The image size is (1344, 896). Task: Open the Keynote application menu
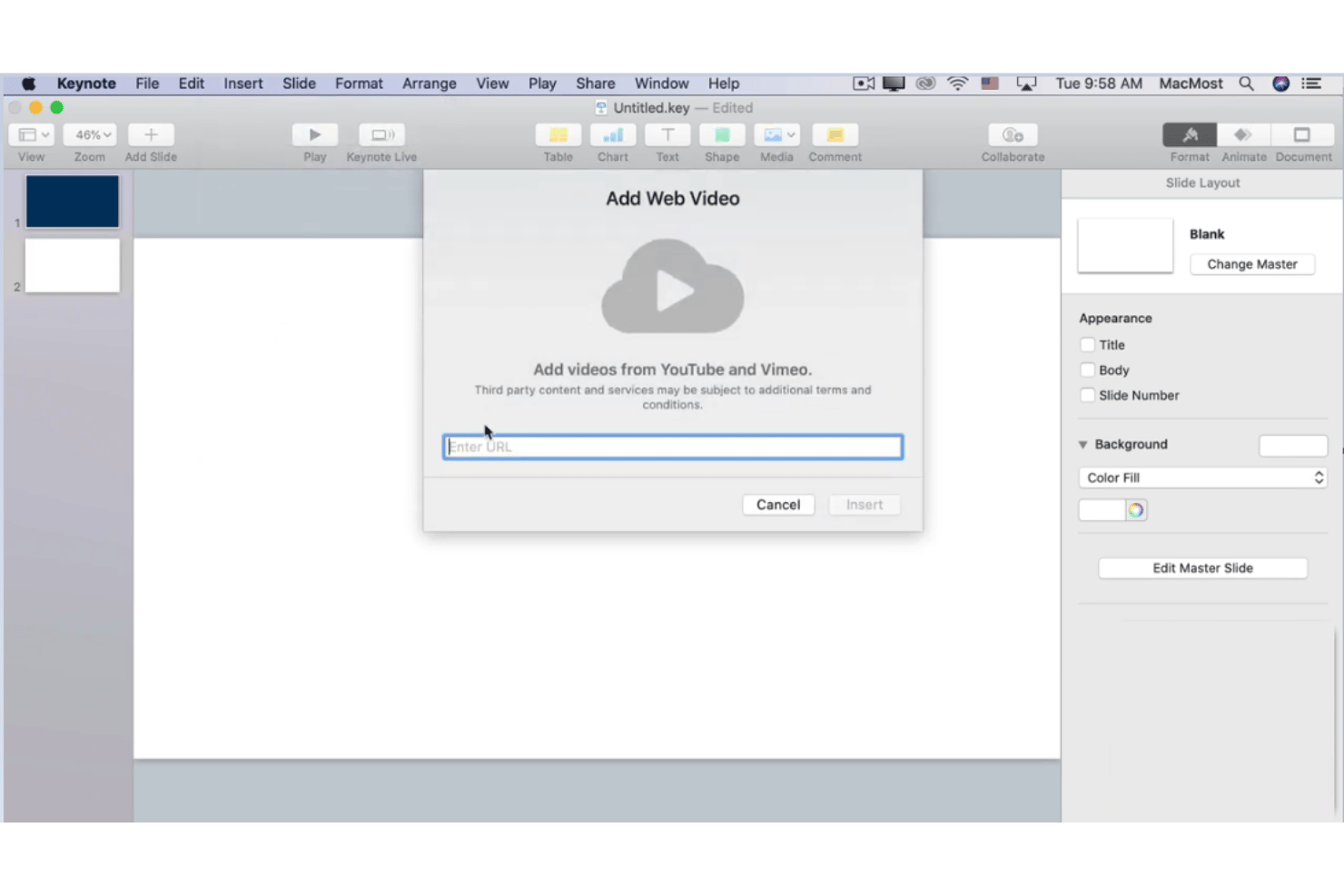tap(86, 84)
